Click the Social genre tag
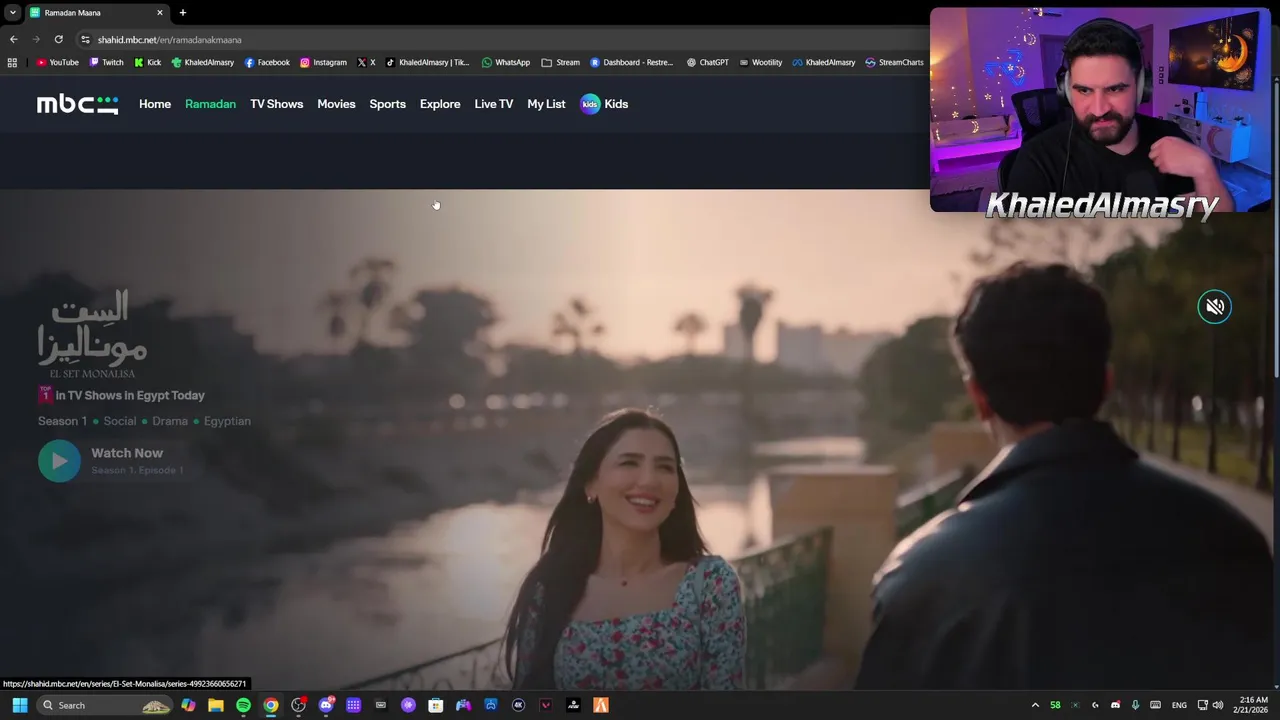 coord(120,421)
